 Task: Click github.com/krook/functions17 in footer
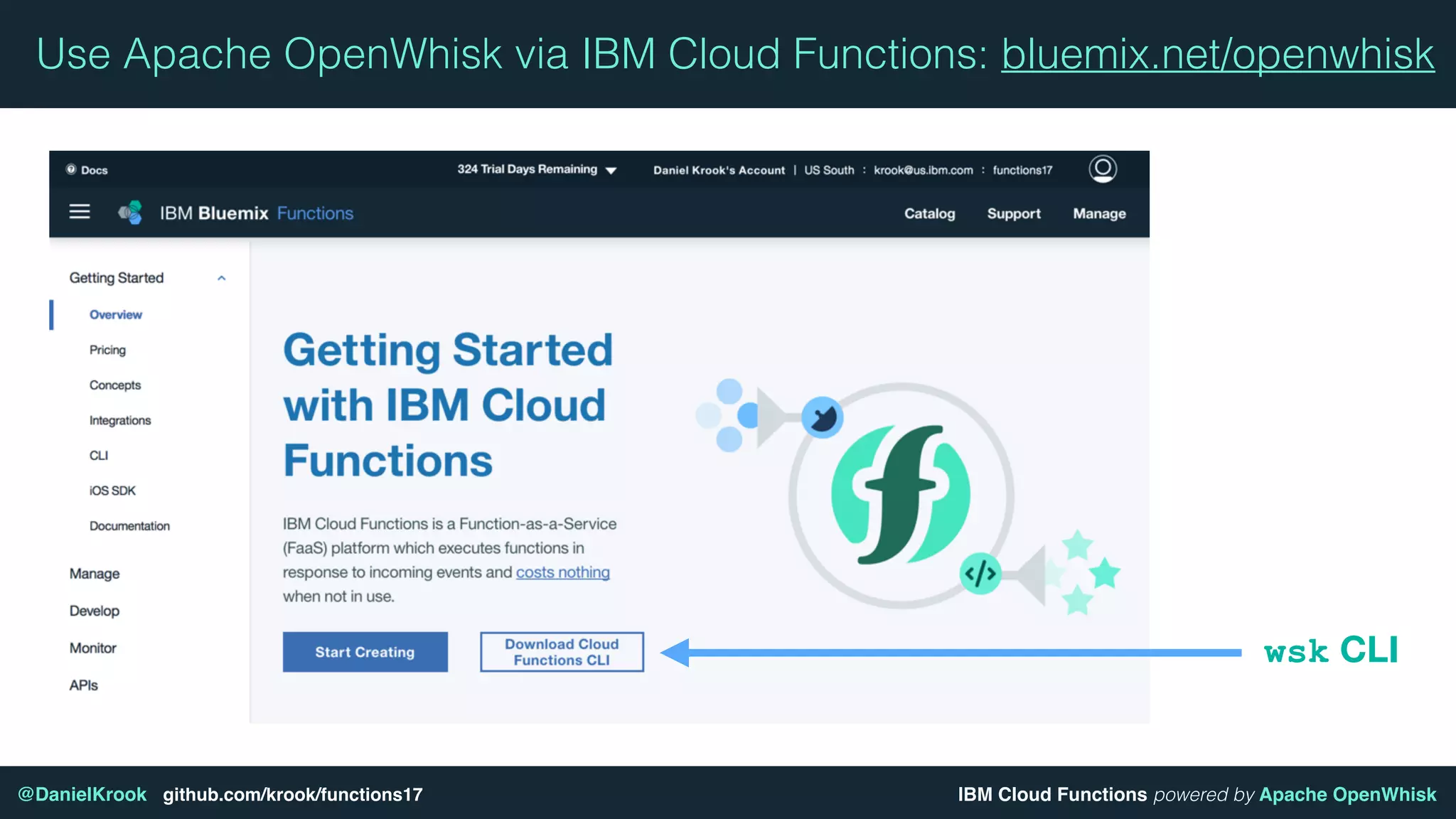(293, 794)
